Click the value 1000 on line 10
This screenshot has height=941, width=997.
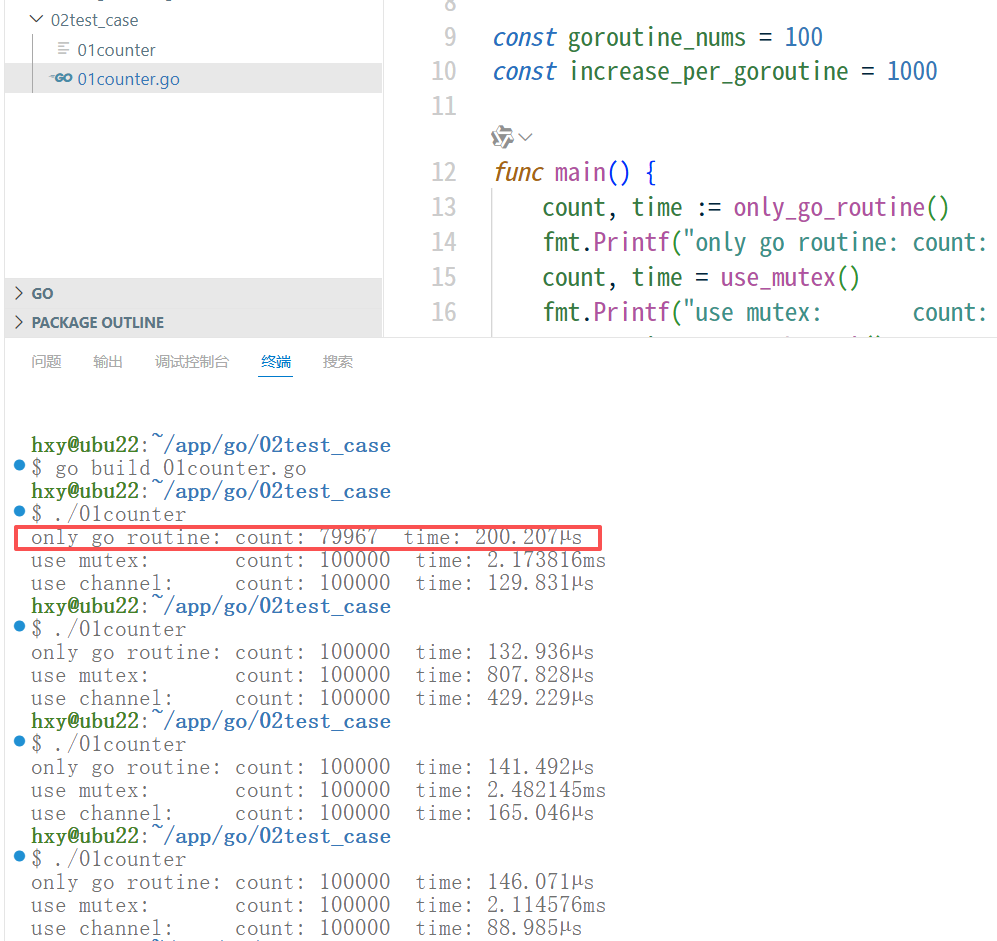coord(912,71)
